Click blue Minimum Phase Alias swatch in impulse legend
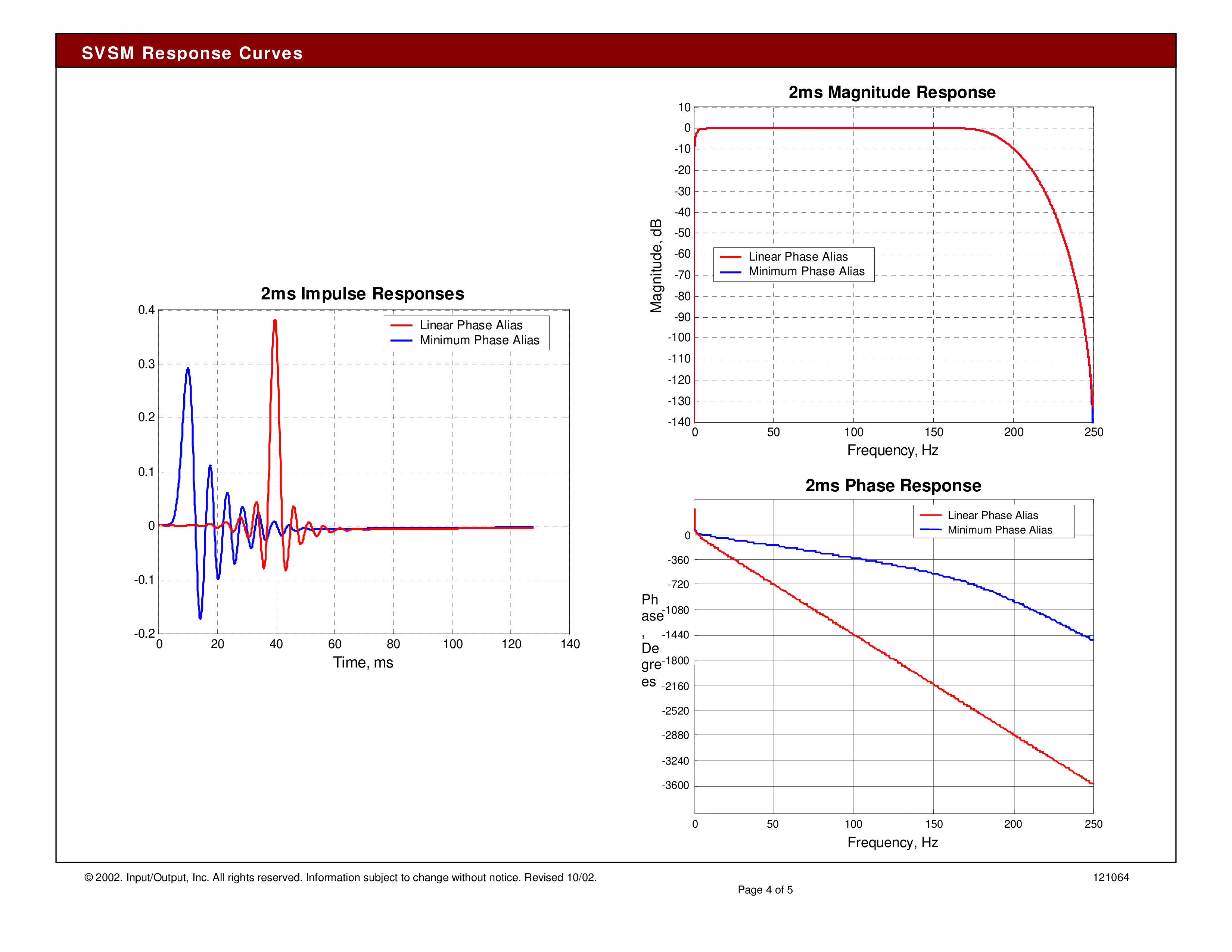 click(x=401, y=340)
